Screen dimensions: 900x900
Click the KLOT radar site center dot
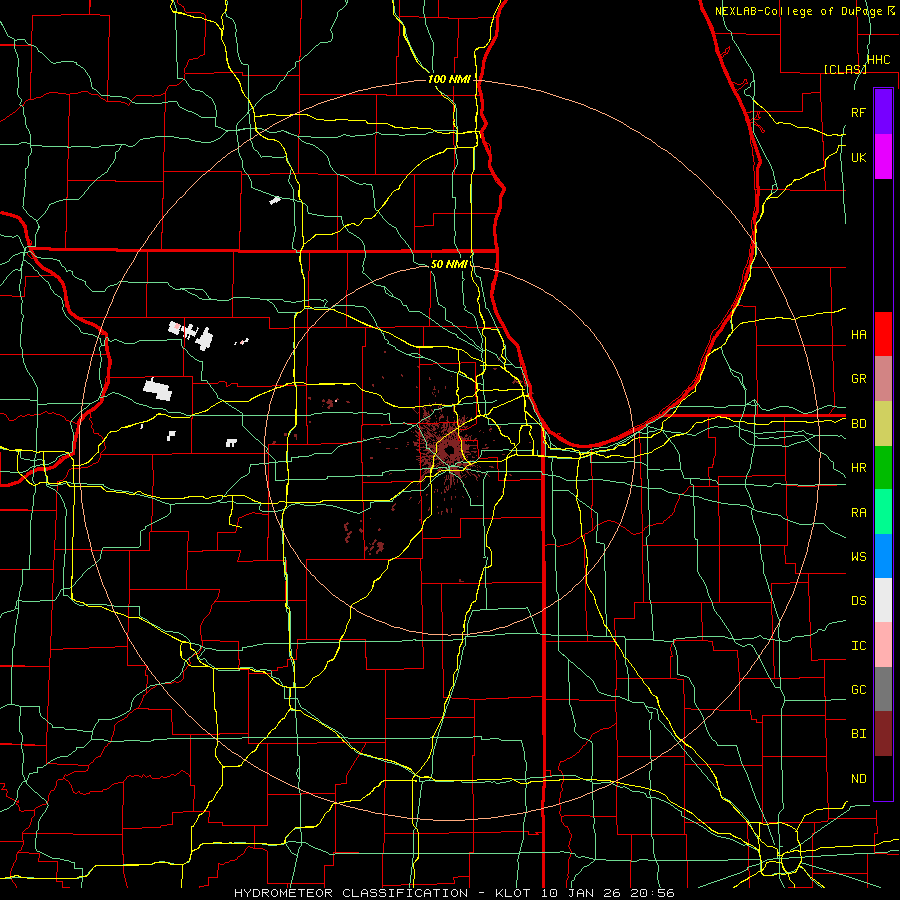click(x=449, y=451)
